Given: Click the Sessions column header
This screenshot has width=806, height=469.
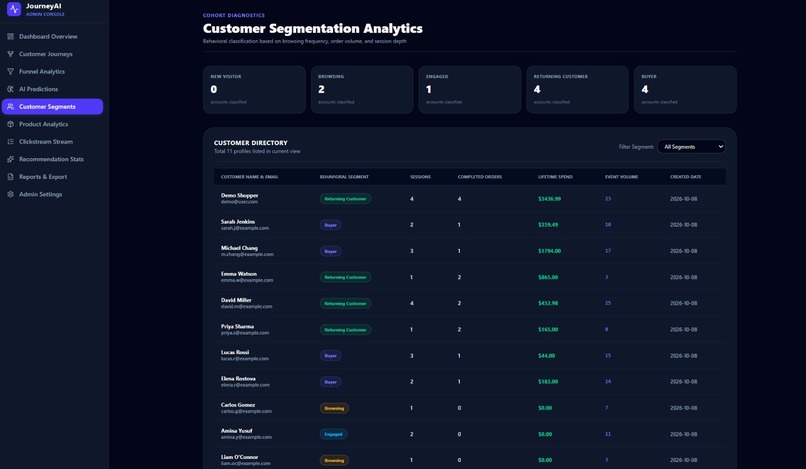Looking at the screenshot, I should pos(420,177).
